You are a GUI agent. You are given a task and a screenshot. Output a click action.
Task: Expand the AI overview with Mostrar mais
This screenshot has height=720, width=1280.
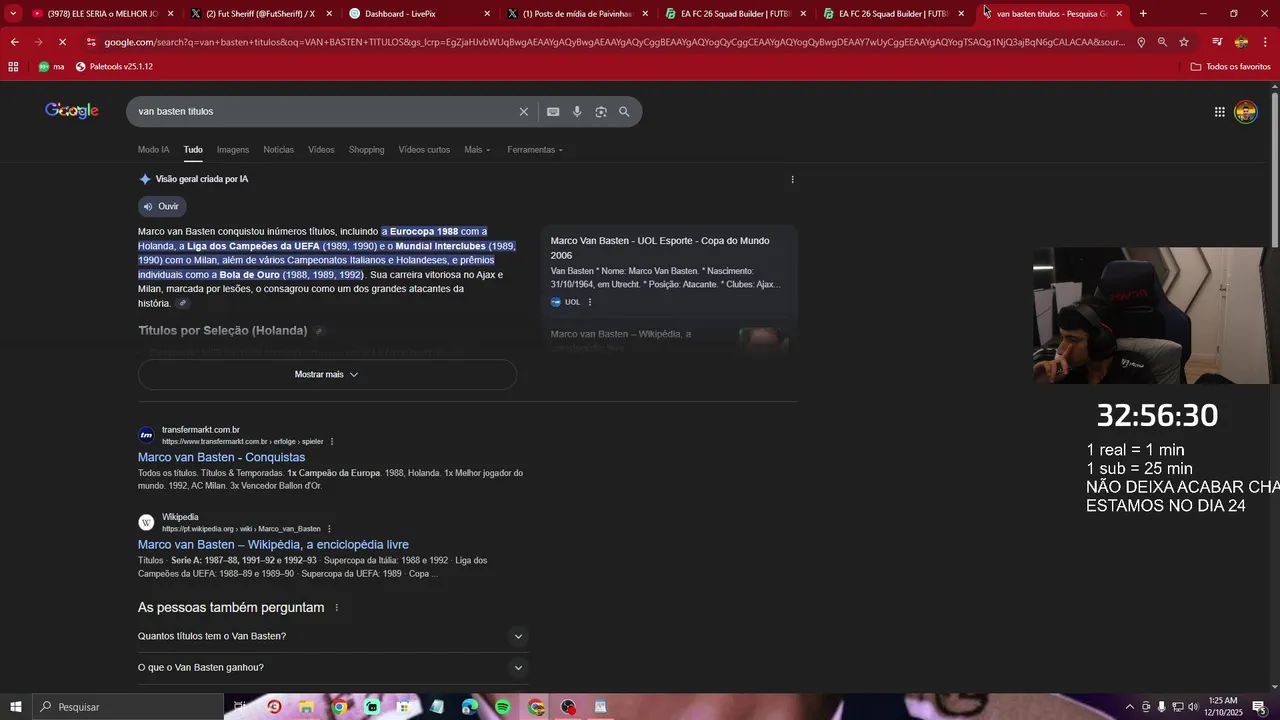(327, 374)
